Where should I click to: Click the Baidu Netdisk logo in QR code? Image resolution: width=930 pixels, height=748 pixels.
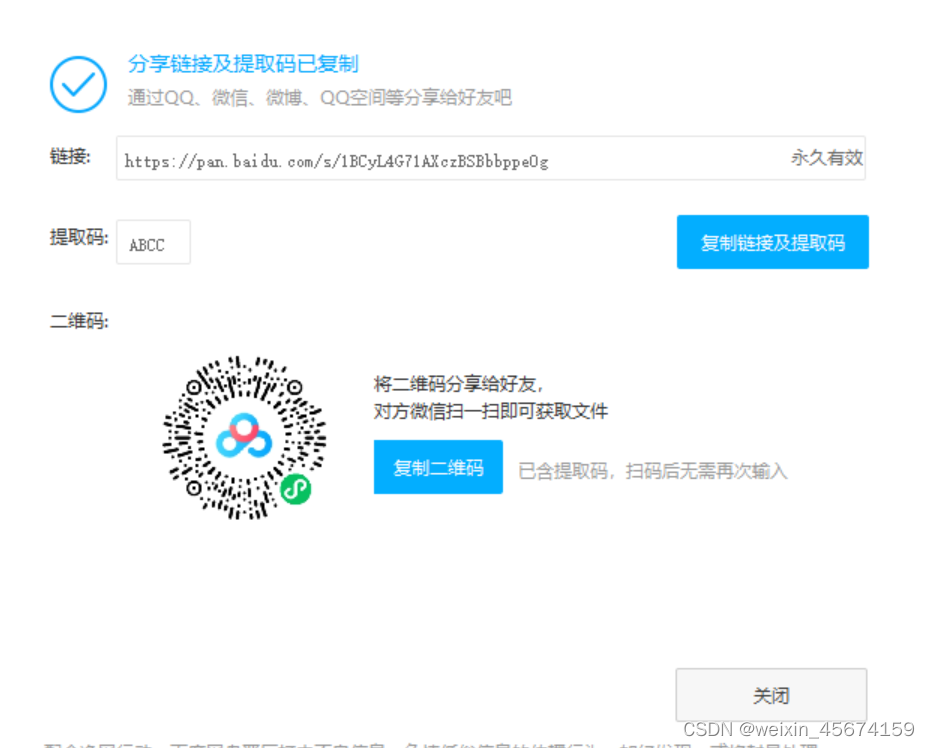coord(244,436)
